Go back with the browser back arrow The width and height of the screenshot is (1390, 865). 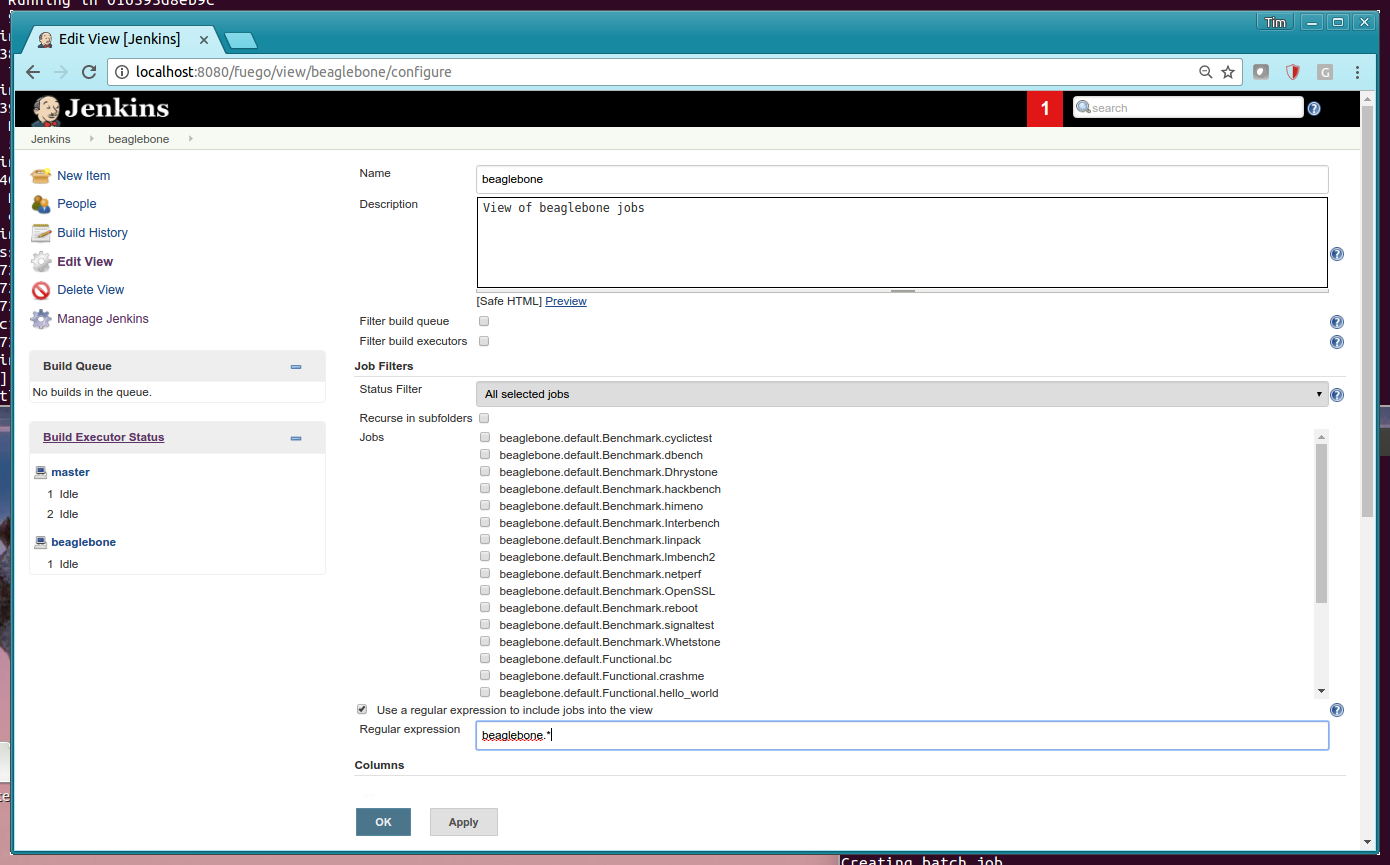(x=33, y=72)
